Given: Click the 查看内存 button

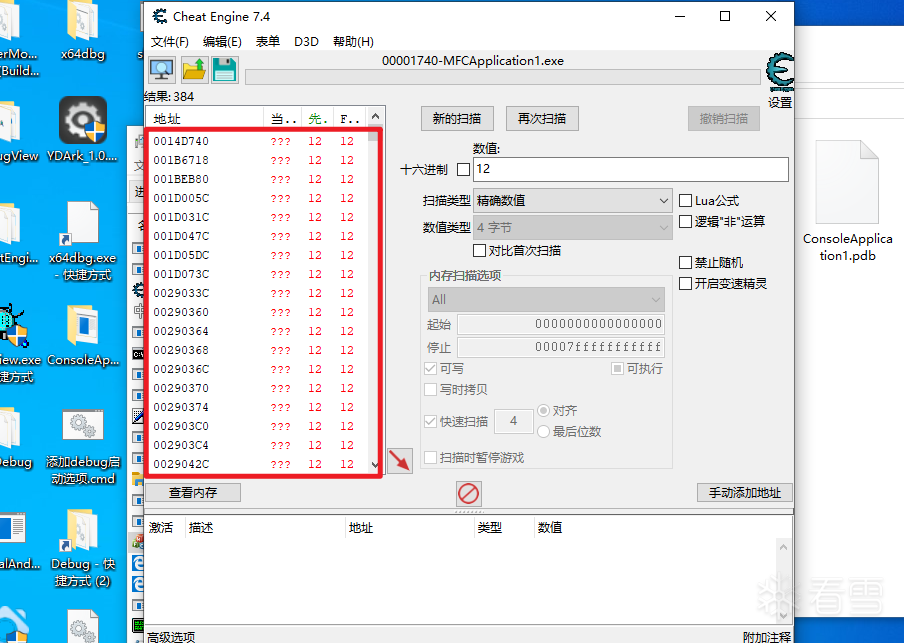Looking at the screenshot, I should [x=193, y=492].
